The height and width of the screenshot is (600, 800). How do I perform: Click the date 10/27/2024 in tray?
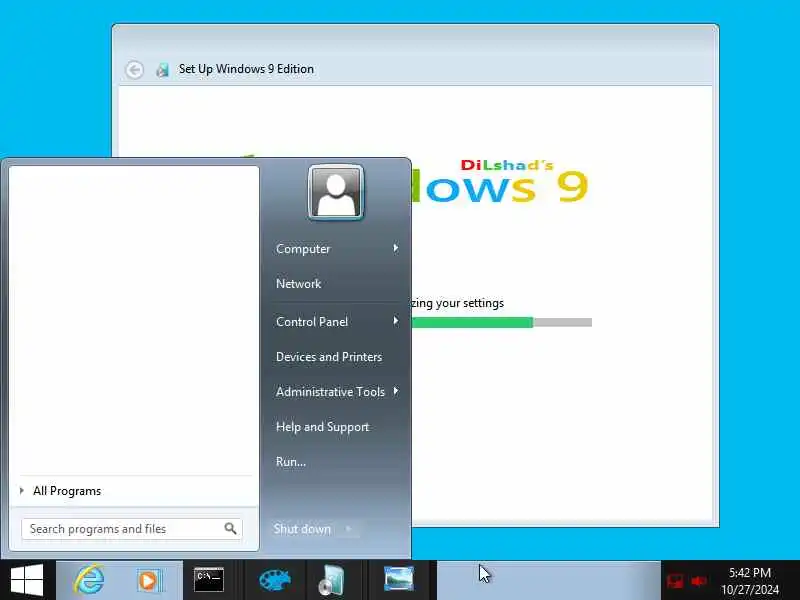(749, 589)
